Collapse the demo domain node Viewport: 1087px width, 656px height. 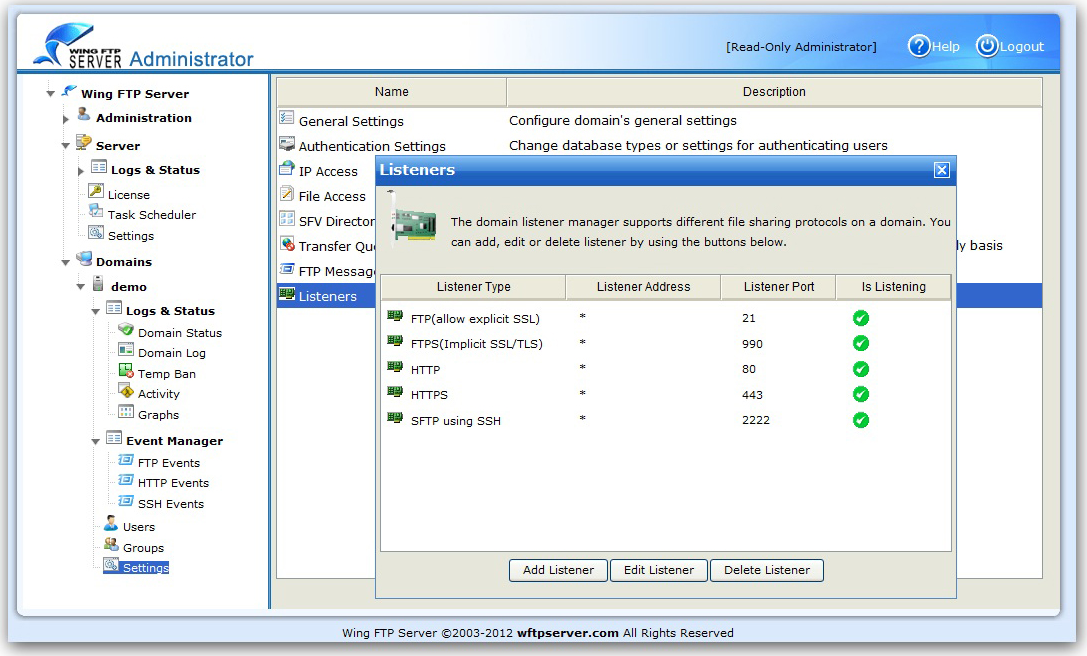coord(81,286)
